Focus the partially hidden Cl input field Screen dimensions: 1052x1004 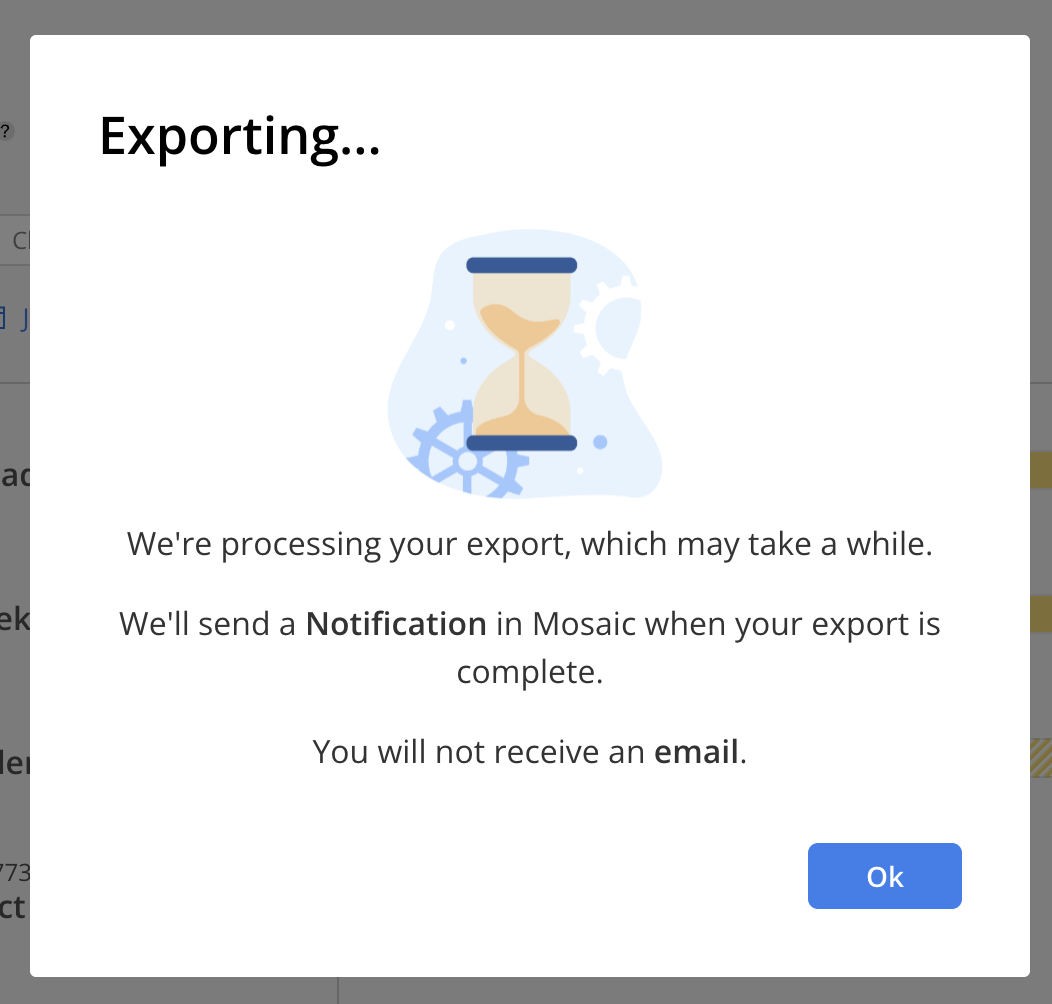click(x=15, y=240)
